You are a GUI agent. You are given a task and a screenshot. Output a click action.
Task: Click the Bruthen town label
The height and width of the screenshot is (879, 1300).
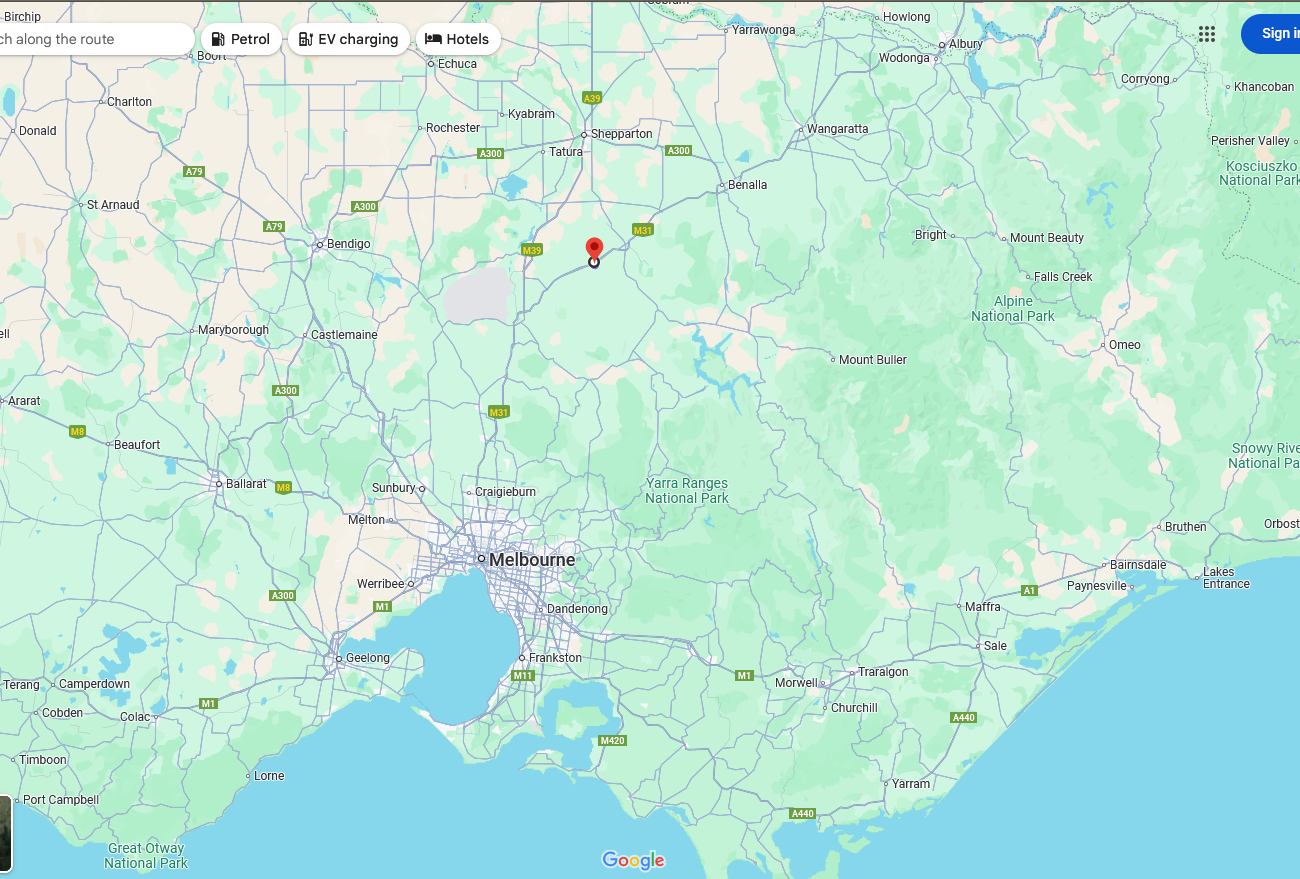pos(1186,527)
